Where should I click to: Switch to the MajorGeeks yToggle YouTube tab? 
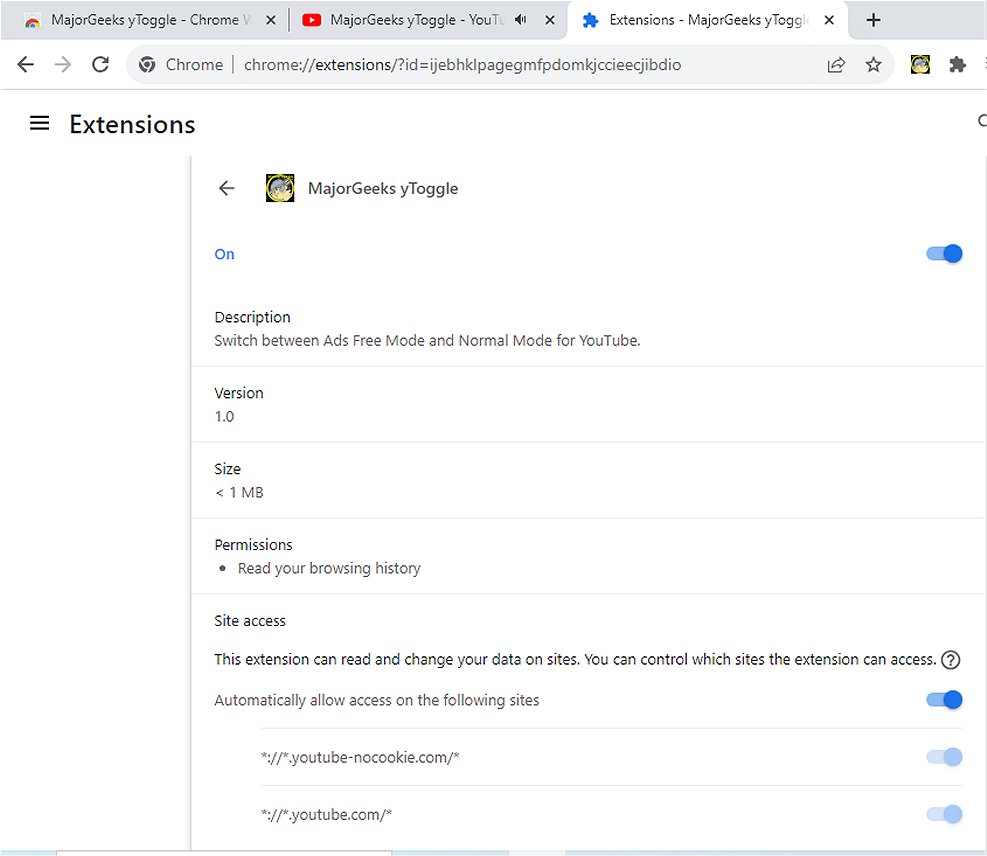(x=415, y=20)
